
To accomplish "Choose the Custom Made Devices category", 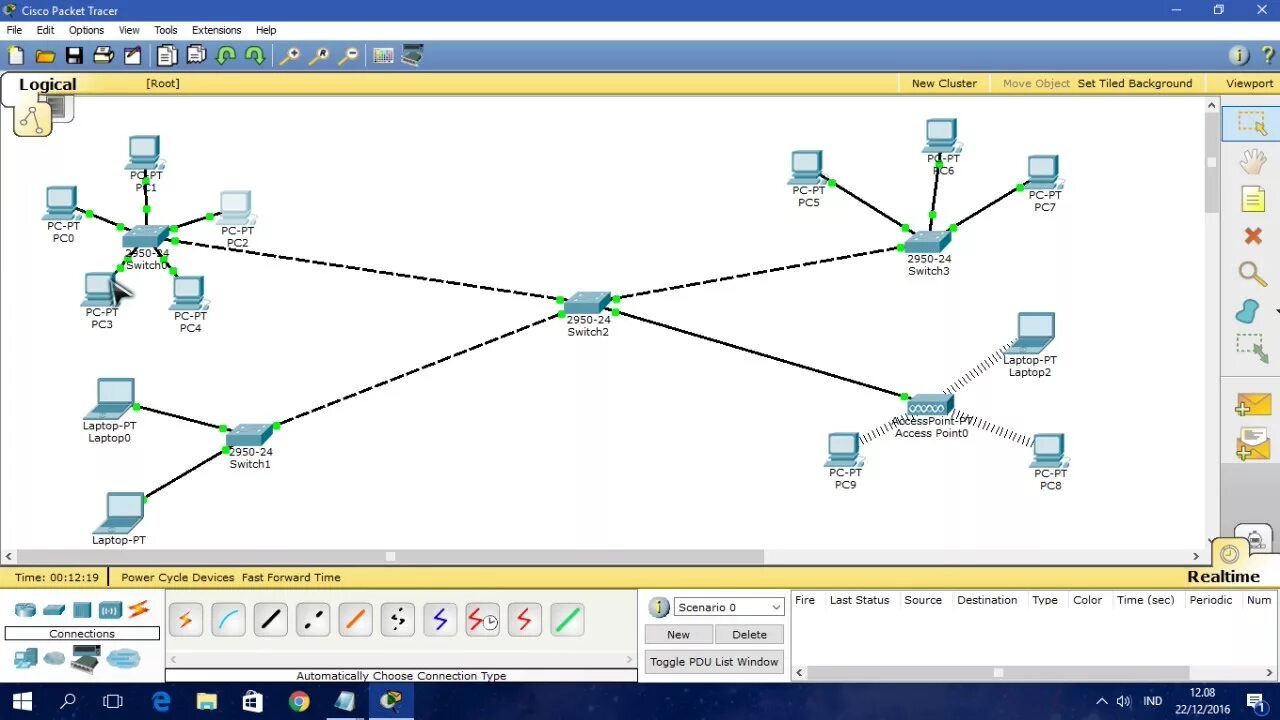I will (x=84, y=659).
